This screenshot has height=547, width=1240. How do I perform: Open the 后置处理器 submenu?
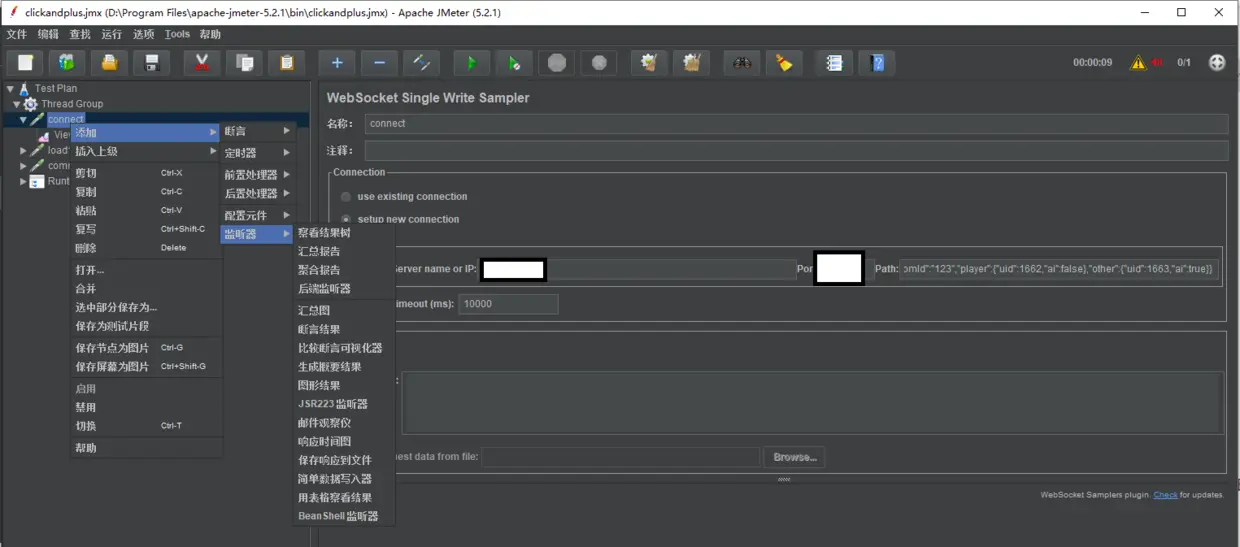257,194
